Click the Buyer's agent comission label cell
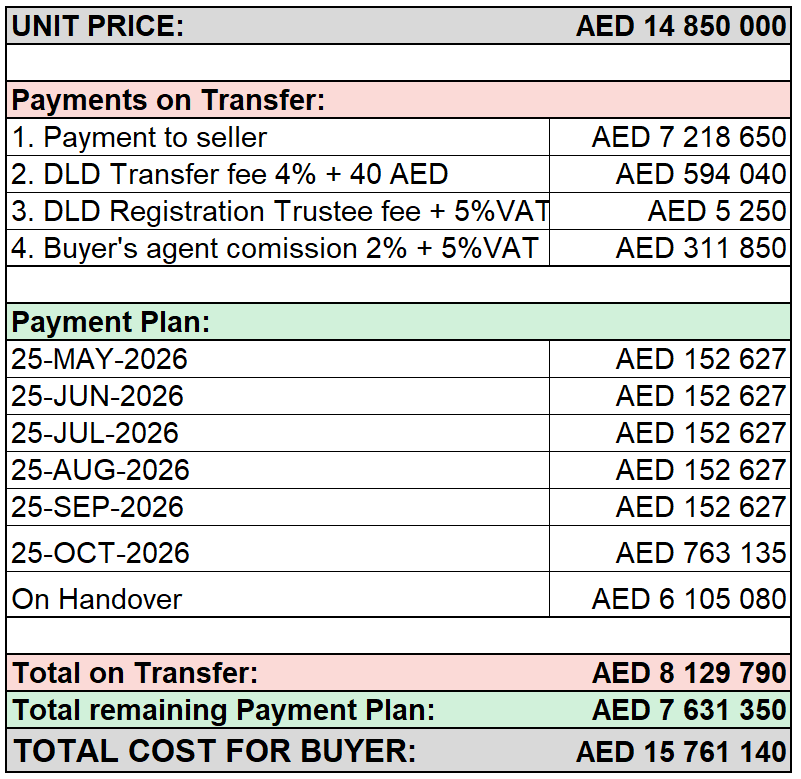Viewport: 801px width, 779px height. (x=278, y=248)
